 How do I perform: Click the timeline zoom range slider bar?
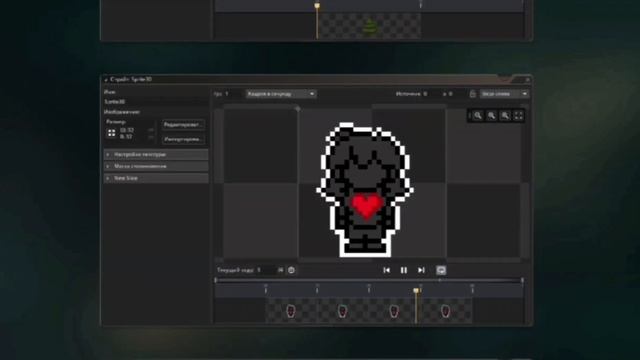369,280
